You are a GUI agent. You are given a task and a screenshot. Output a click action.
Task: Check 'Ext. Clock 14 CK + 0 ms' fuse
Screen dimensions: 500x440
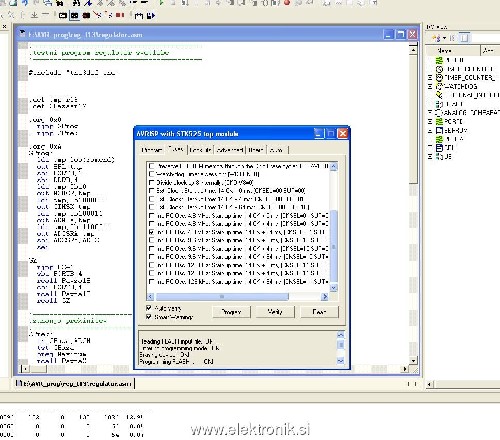[152, 191]
